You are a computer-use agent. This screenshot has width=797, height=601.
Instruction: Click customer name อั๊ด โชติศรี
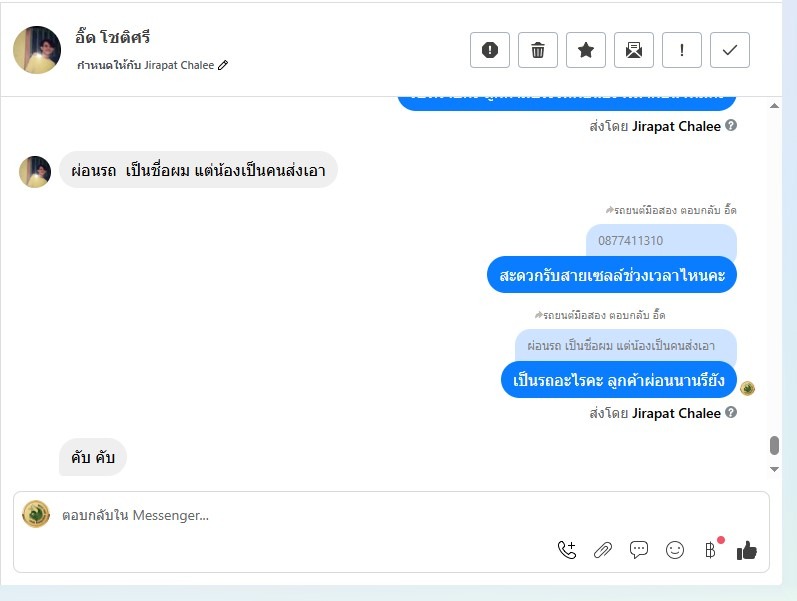112,37
